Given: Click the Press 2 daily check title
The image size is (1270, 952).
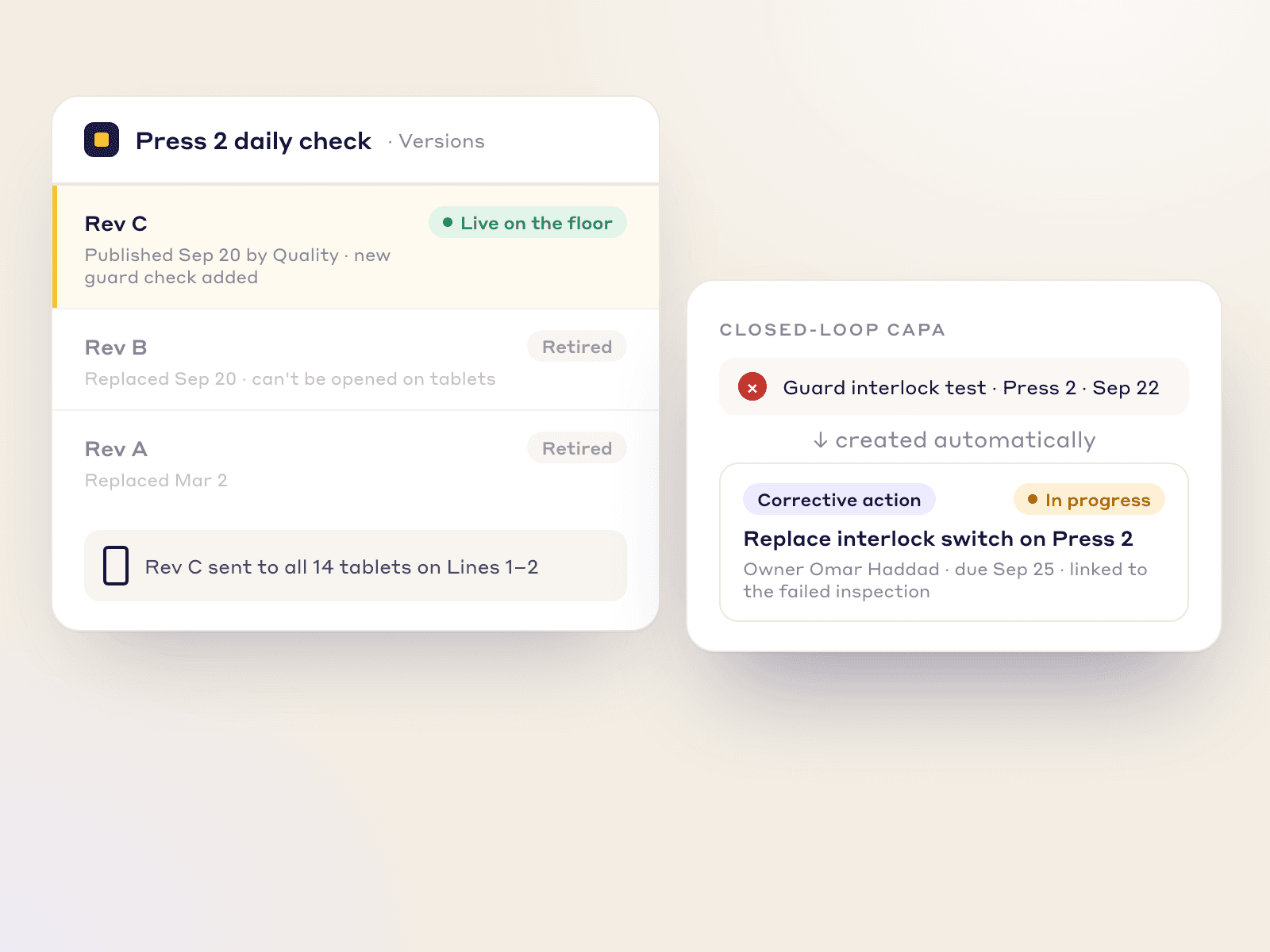Looking at the screenshot, I should point(253,141).
